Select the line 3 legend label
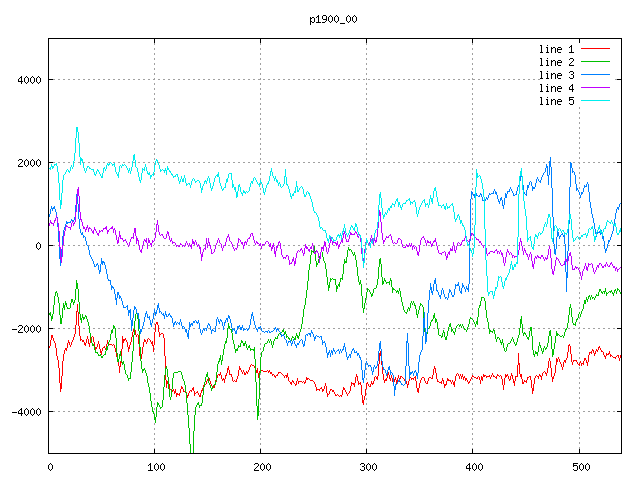 click(x=556, y=76)
